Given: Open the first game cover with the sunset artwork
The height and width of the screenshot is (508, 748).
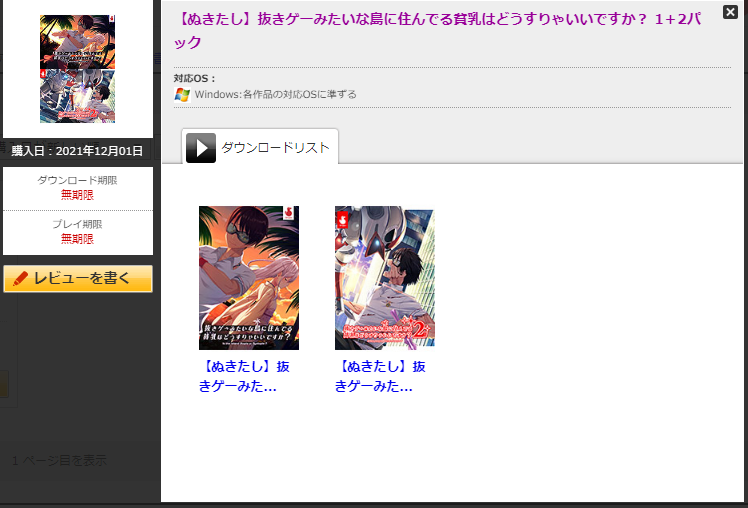Looking at the screenshot, I should click(x=249, y=278).
